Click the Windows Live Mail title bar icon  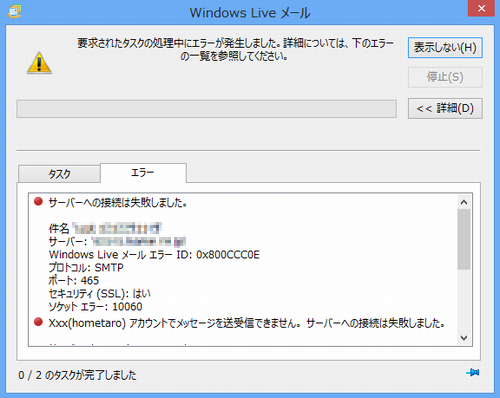(15, 12)
